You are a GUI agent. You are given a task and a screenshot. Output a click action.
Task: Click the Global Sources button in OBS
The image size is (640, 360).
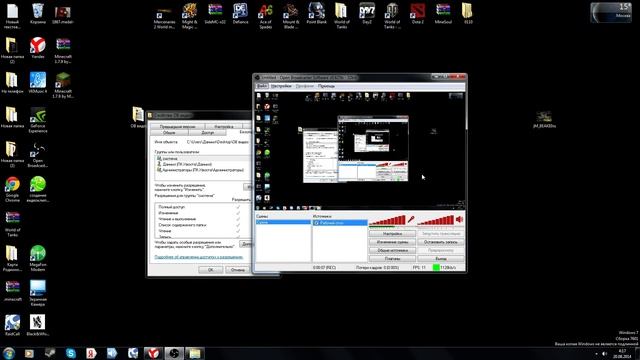pyautogui.click(x=392, y=250)
